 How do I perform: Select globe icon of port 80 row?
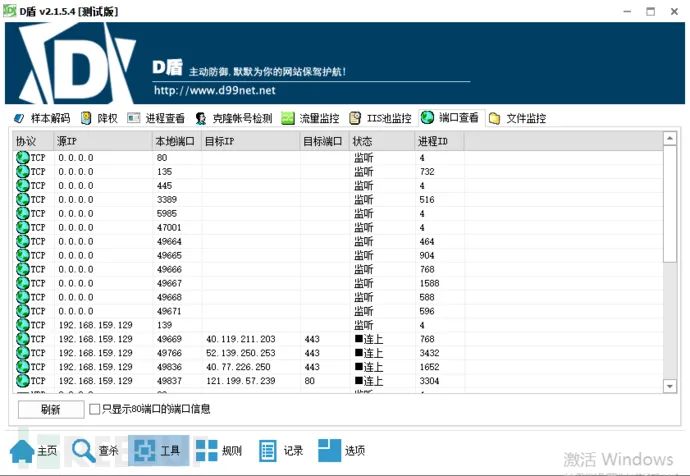coord(22,157)
